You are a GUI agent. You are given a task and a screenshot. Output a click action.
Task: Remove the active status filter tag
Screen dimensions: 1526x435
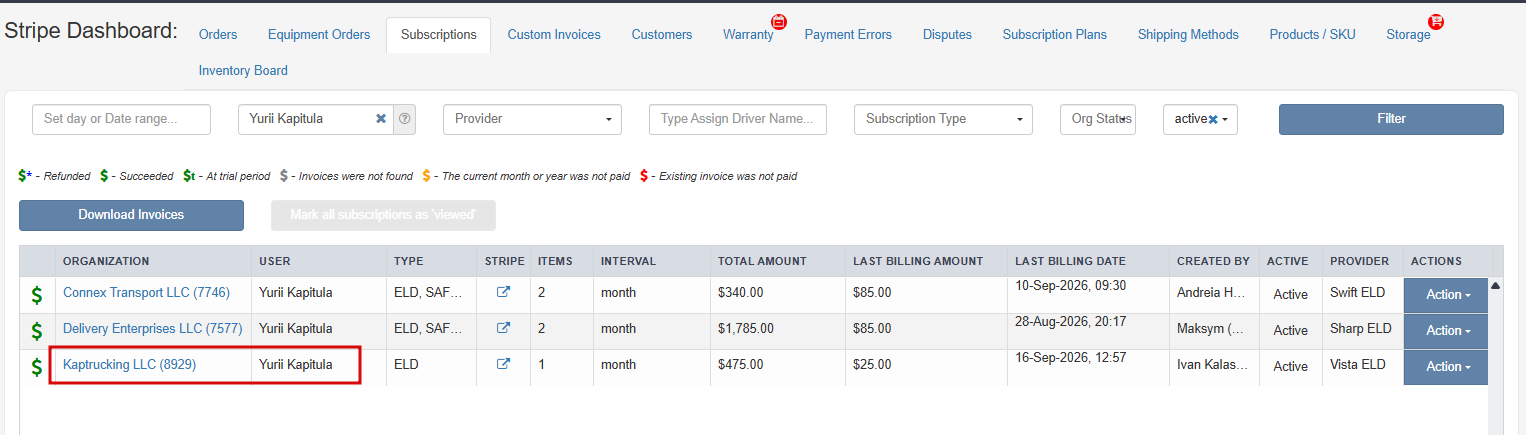pos(1213,119)
